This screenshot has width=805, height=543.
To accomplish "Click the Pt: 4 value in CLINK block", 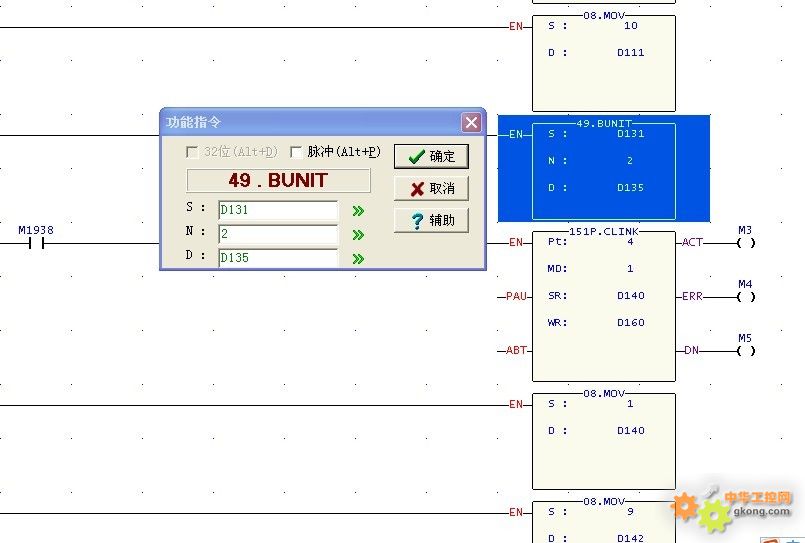I will pyautogui.click(x=630, y=242).
